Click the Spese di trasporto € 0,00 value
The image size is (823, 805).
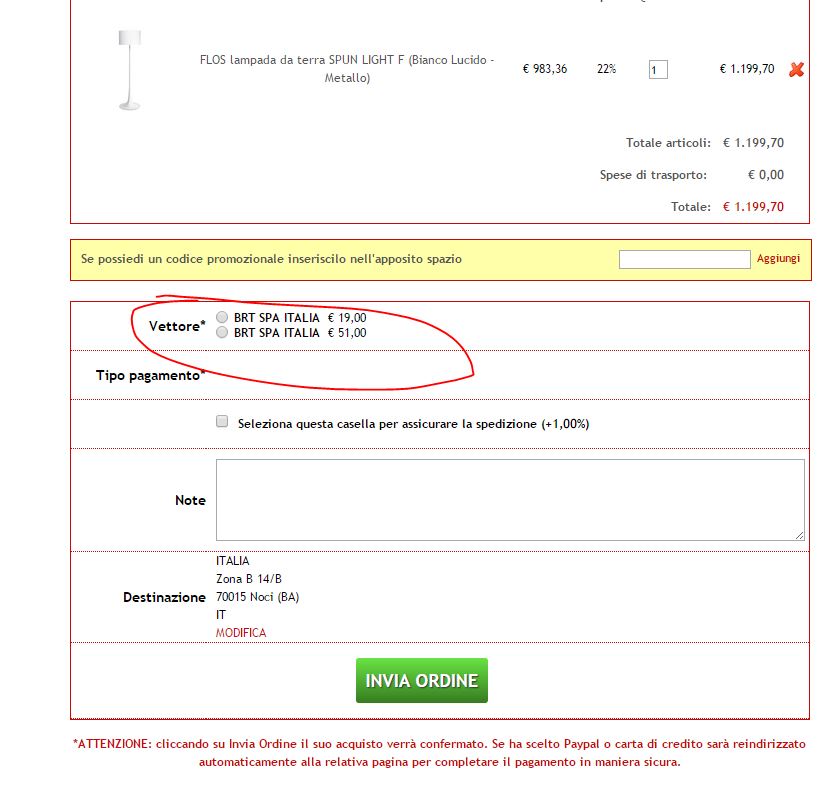point(766,175)
